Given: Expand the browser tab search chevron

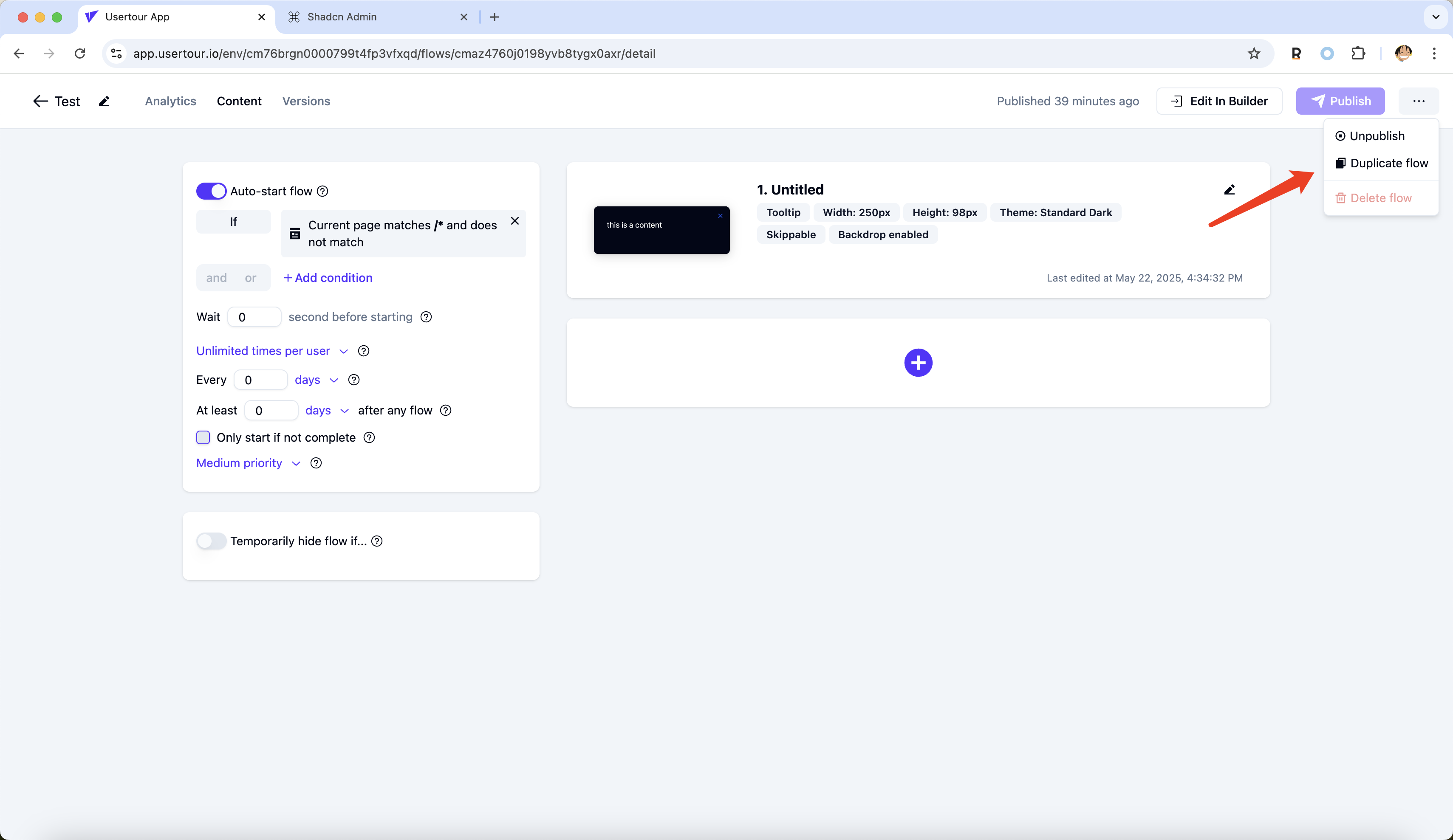Looking at the screenshot, I should tap(1436, 17).
